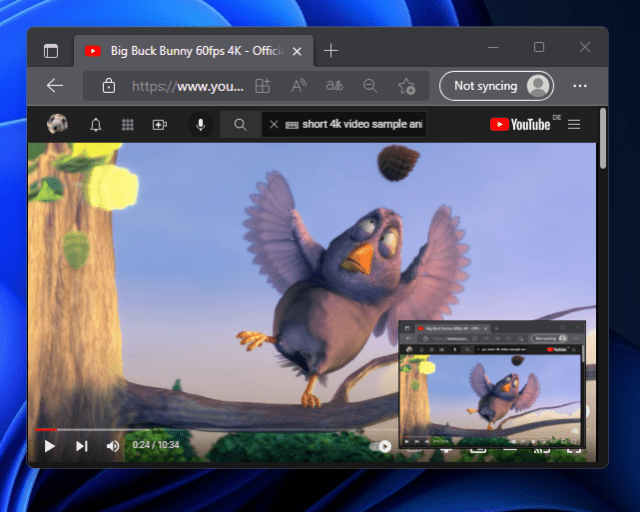The width and height of the screenshot is (640, 512).
Task: Start Read aloud from the address bar
Action: pos(298,86)
